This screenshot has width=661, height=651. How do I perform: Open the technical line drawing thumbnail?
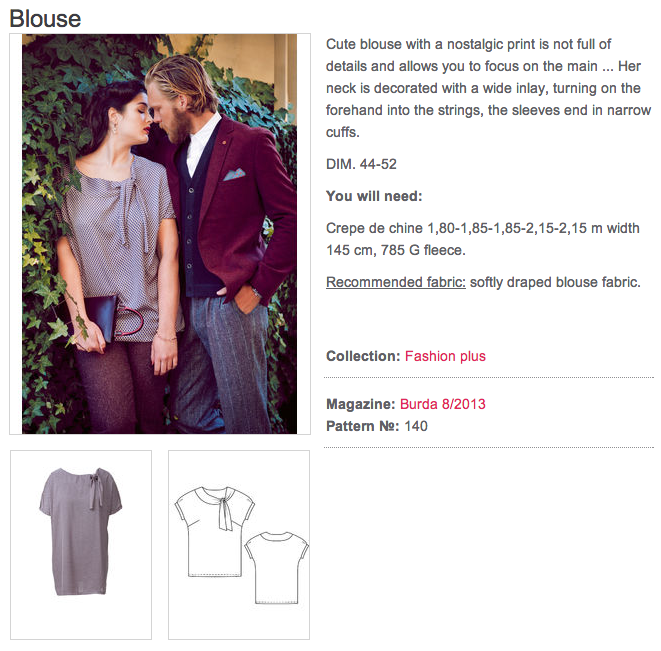coord(239,544)
